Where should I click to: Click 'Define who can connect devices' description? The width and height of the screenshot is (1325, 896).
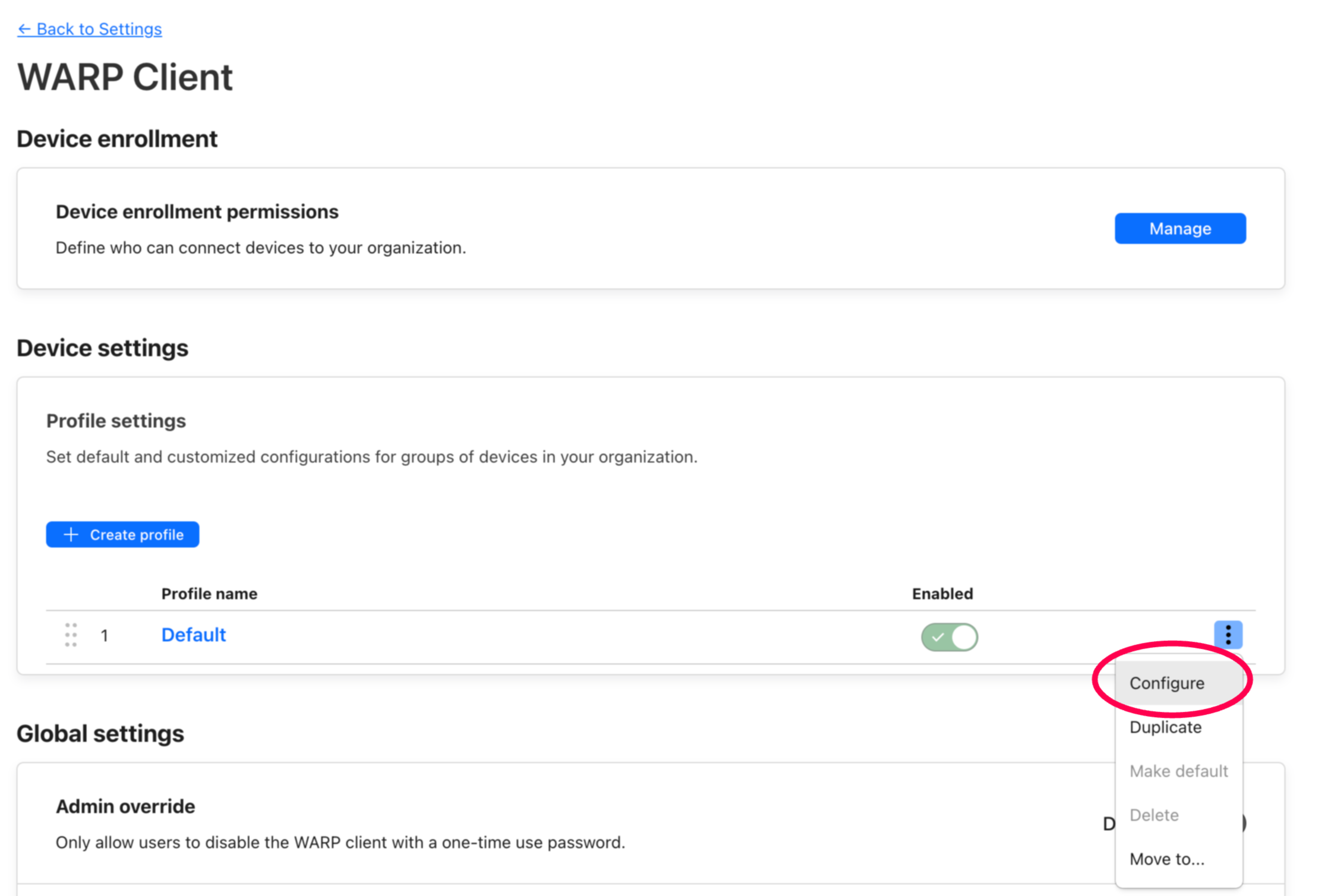(x=261, y=248)
